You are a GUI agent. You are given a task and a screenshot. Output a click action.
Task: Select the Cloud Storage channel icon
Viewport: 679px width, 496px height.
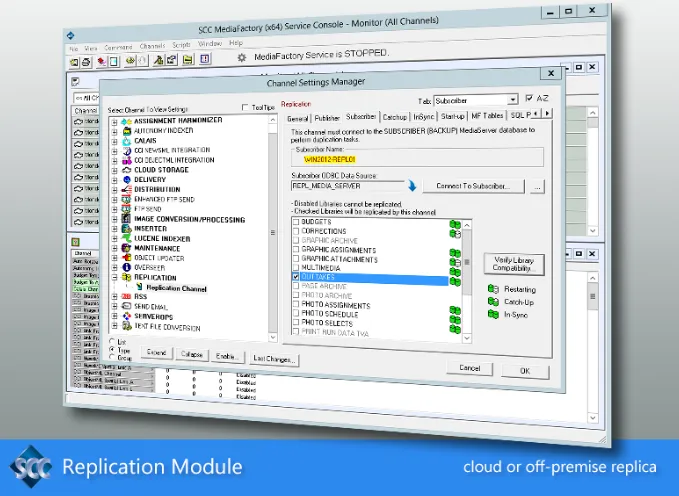click(126, 170)
